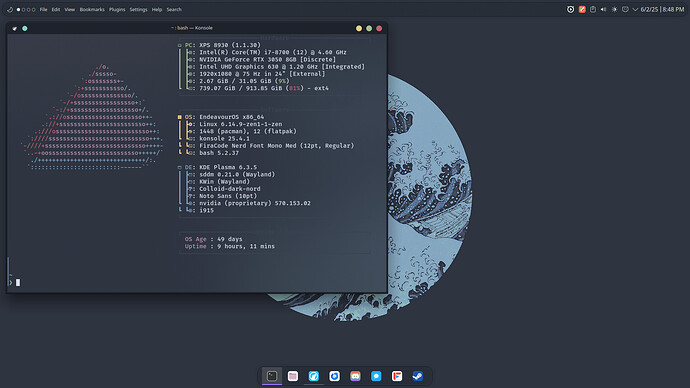Open the media player tray icon
690x388 pixels.
[x=570, y=9]
